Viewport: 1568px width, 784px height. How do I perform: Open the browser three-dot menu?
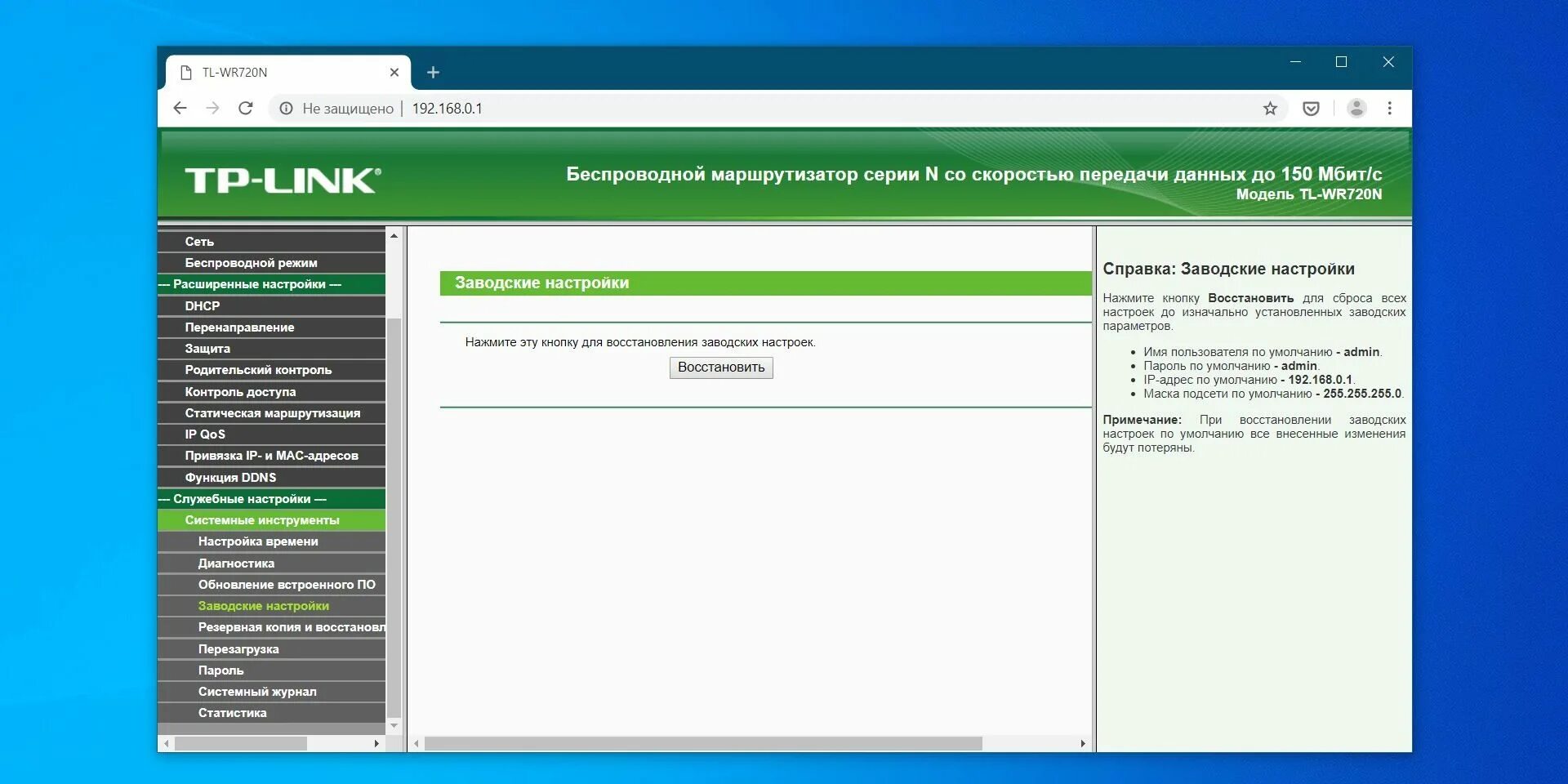click(x=1389, y=108)
